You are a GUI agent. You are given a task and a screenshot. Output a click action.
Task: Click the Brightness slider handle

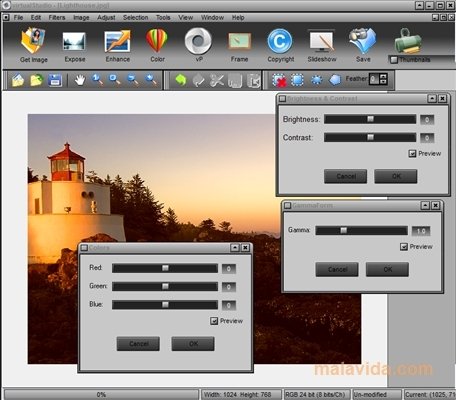370,119
